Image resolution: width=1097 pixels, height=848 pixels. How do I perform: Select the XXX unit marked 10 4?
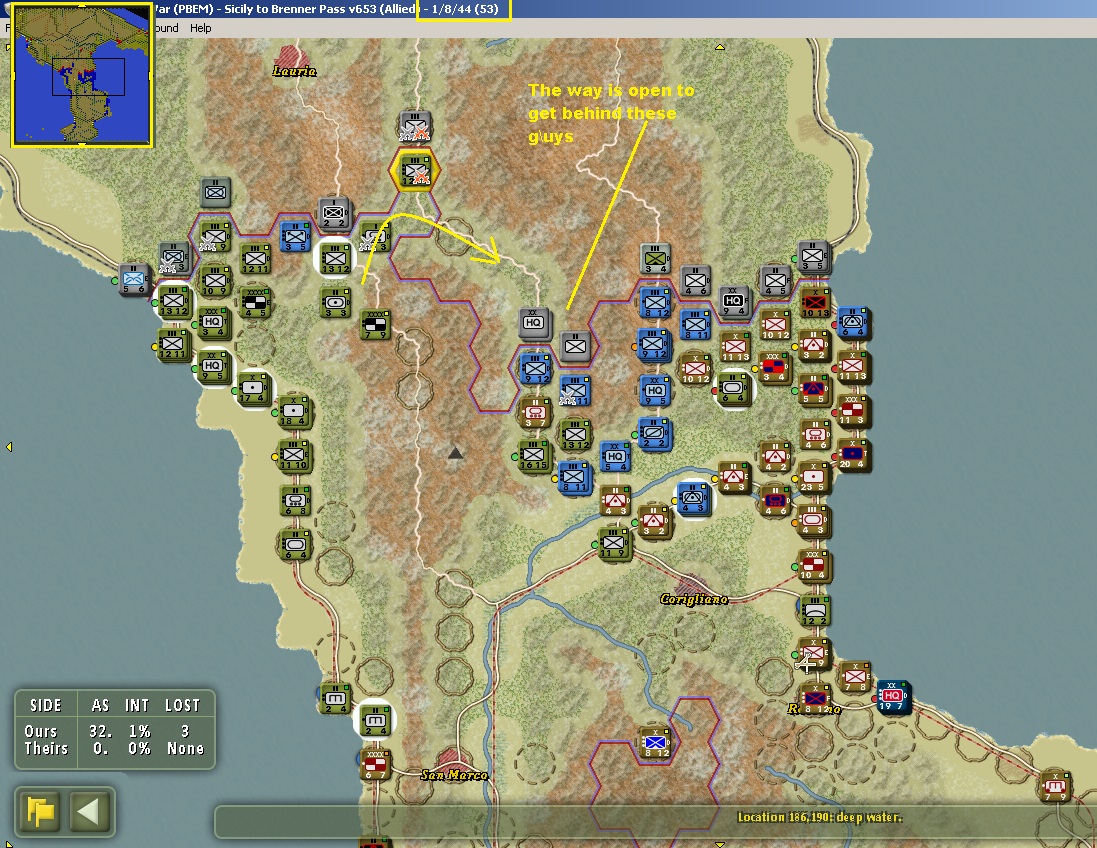point(814,565)
